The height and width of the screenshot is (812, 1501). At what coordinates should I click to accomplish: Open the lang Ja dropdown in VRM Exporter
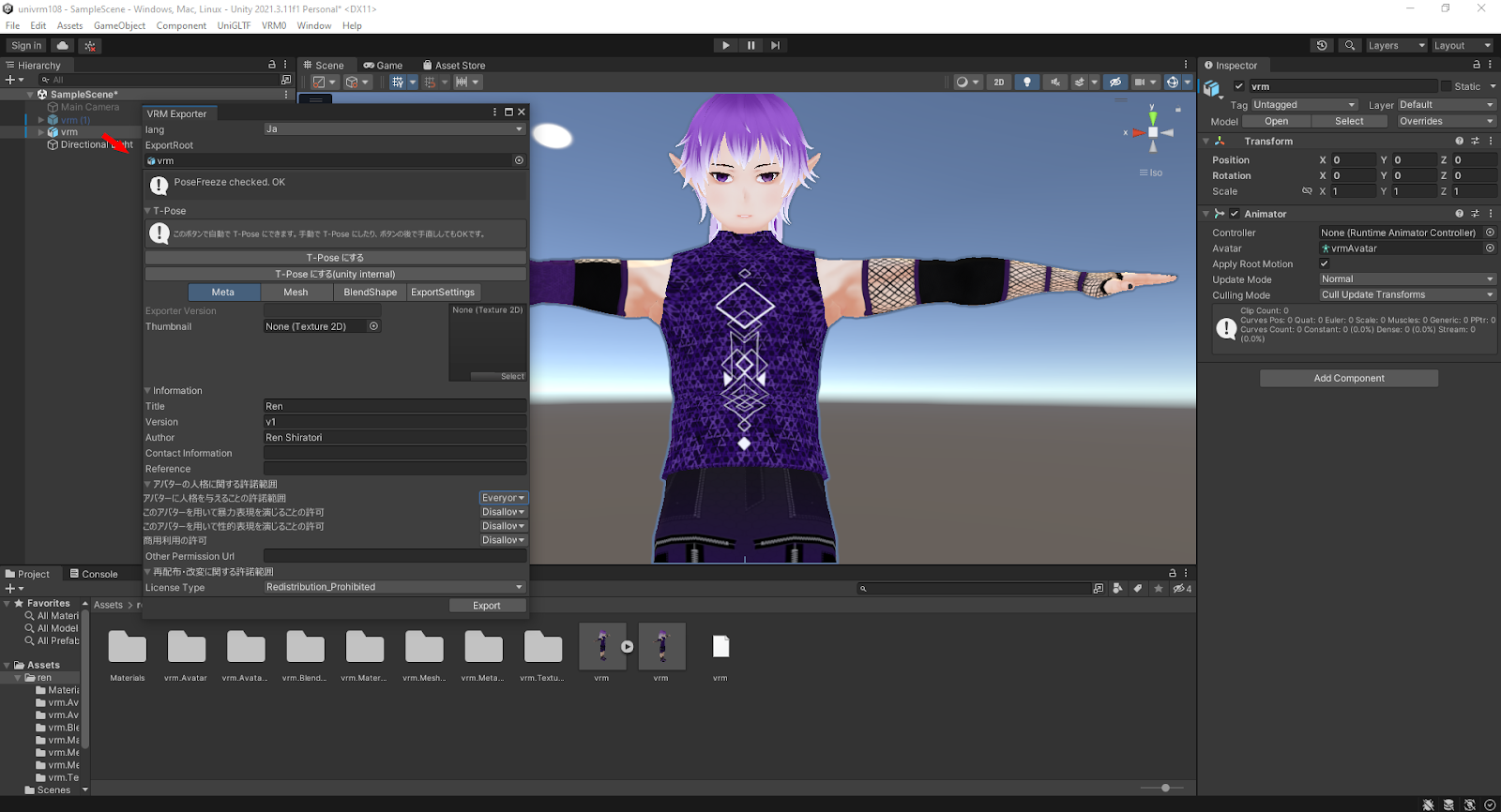tap(394, 129)
